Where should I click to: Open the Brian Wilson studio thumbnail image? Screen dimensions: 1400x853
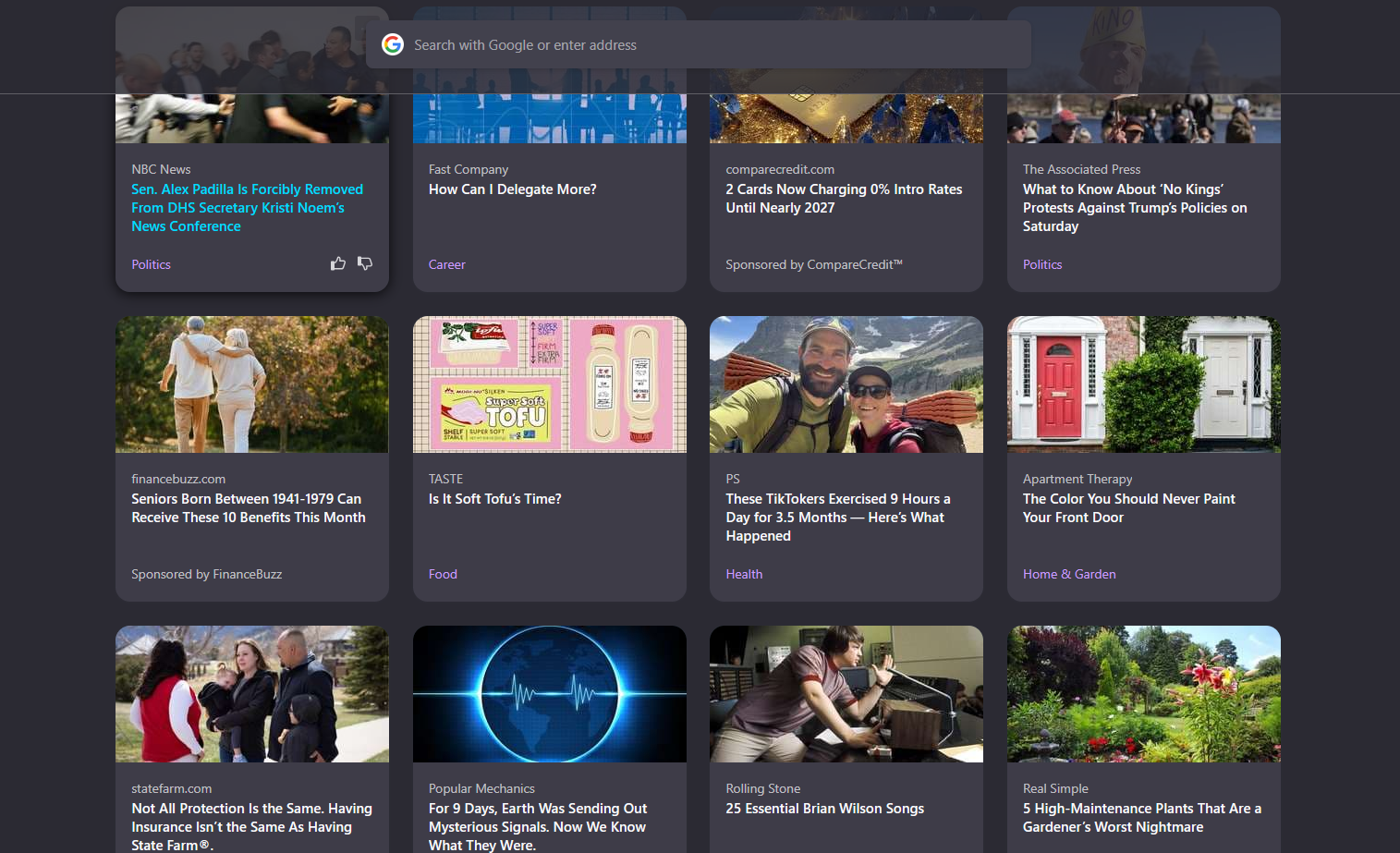[x=846, y=694]
